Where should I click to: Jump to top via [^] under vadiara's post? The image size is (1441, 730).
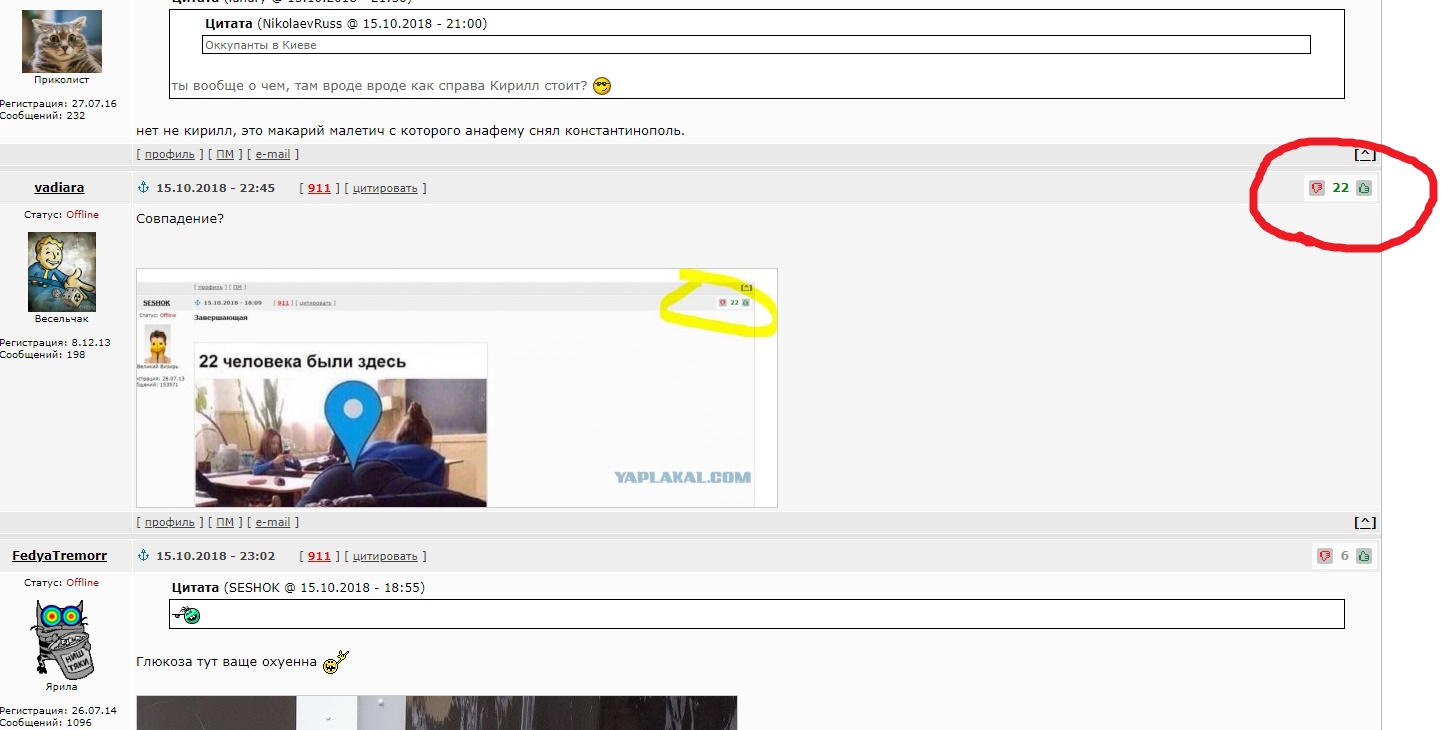[1365, 522]
